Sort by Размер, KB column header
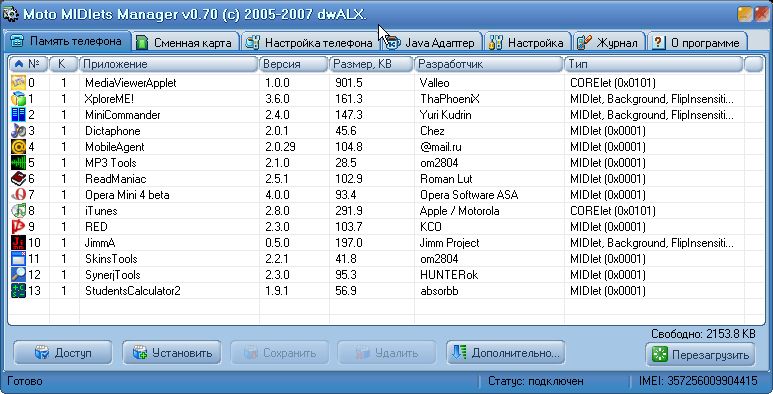The image size is (773, 394). (x=370, y=64)
